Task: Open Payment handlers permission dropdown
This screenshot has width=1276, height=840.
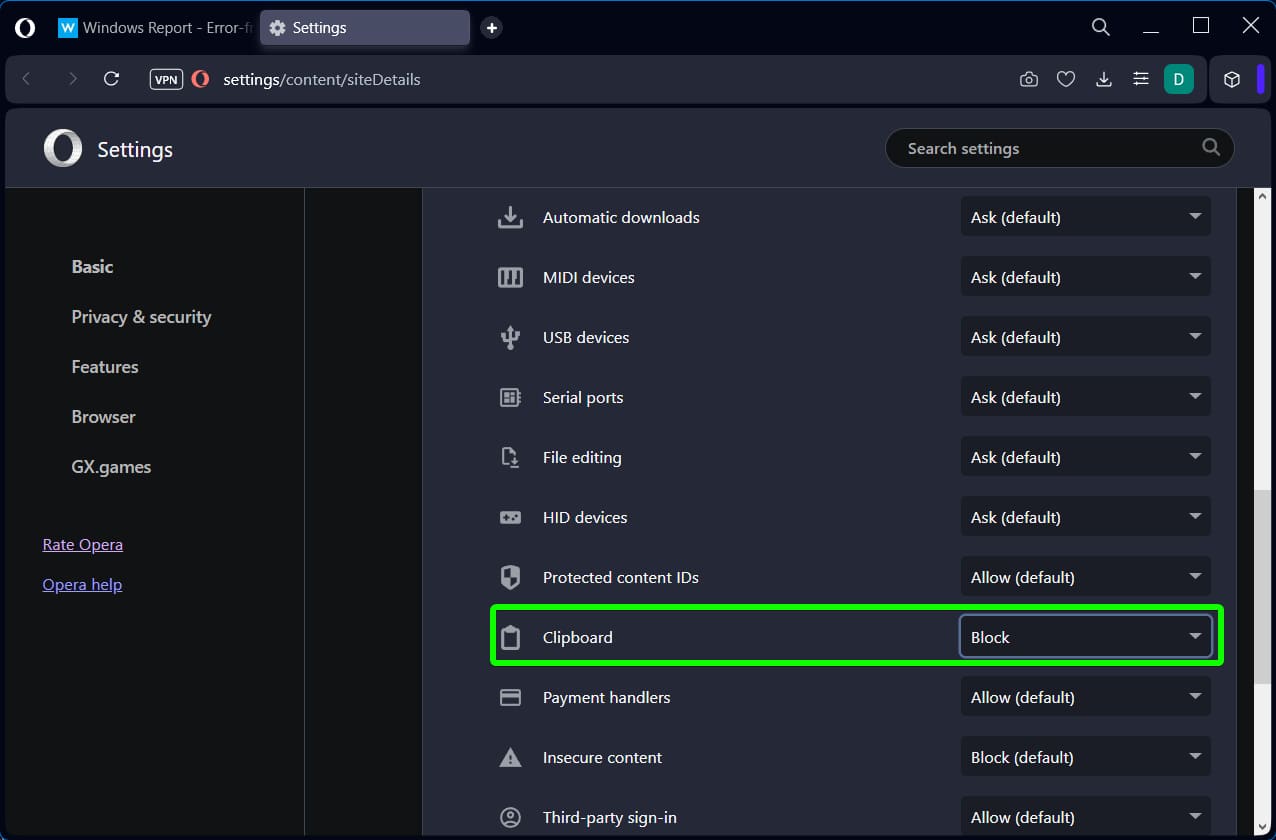Action: (1085, 697)
